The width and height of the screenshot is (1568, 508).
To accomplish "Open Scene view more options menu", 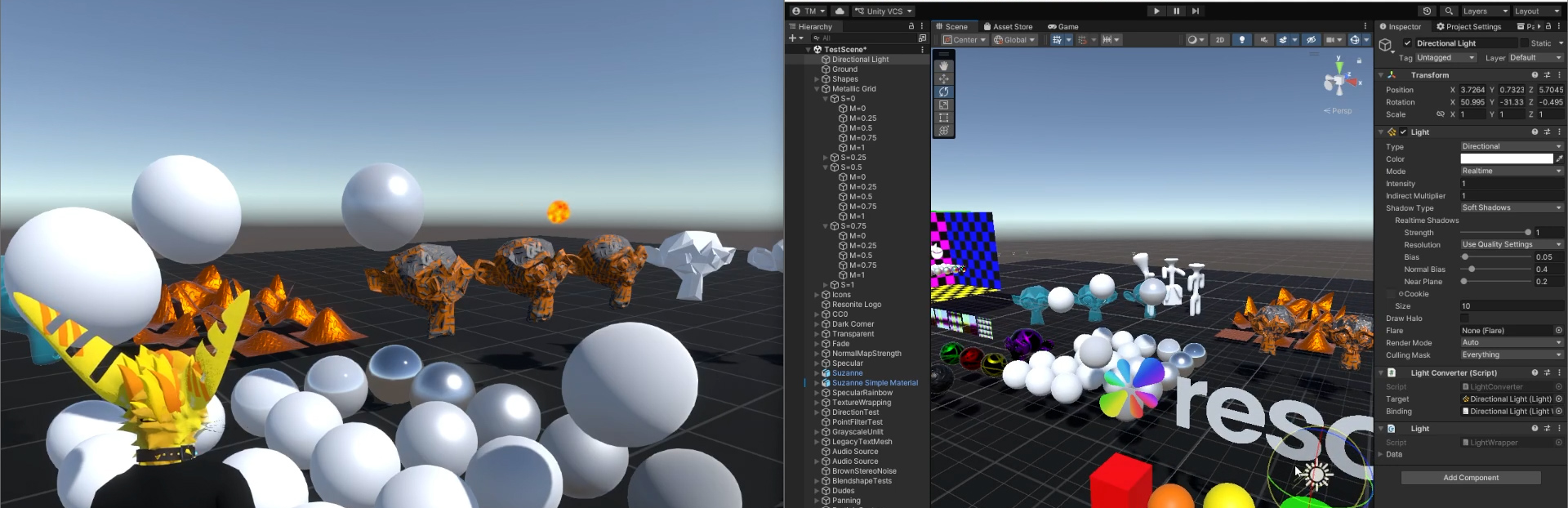I will pos(1365,26).
